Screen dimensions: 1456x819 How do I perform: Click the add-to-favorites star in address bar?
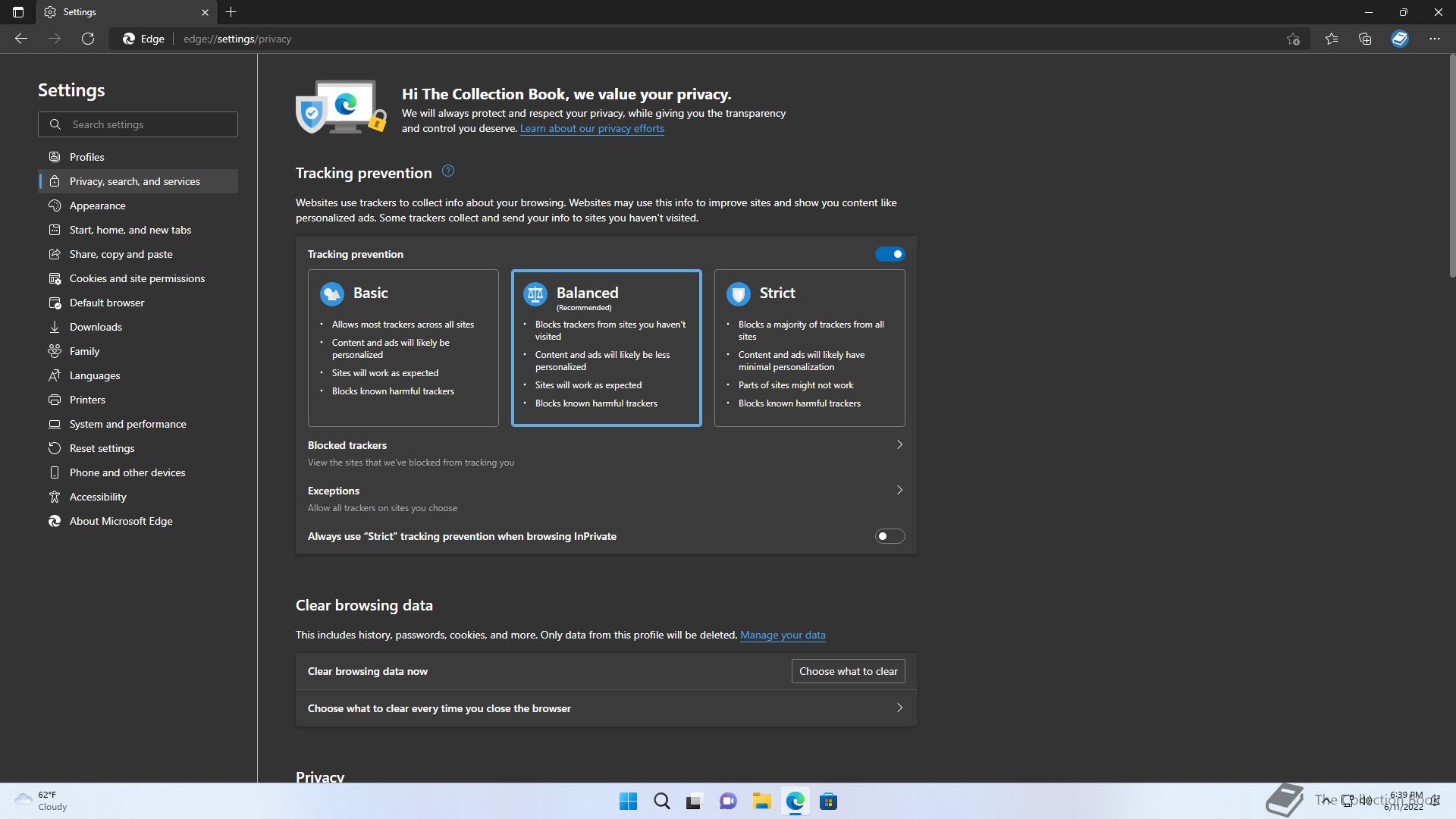point(1293,39)
